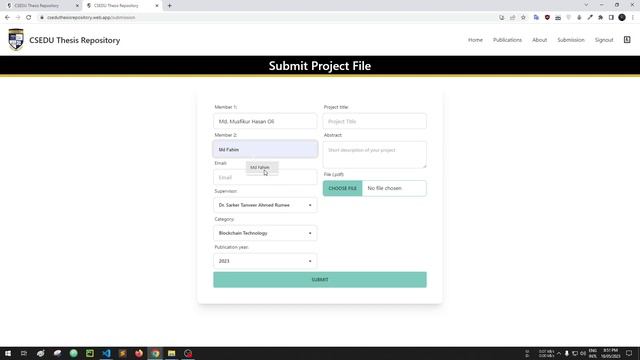Click the taskbar clock and date
Image resolution: width=640 pixels, height=360 pixels.
tap(610, 353)
